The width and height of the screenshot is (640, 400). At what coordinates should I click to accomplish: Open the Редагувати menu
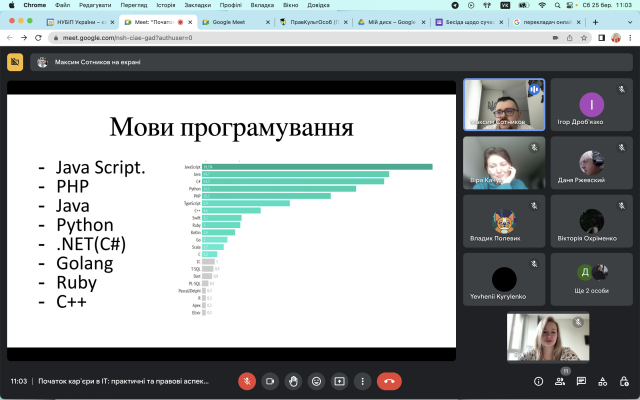tap(95, 5)
